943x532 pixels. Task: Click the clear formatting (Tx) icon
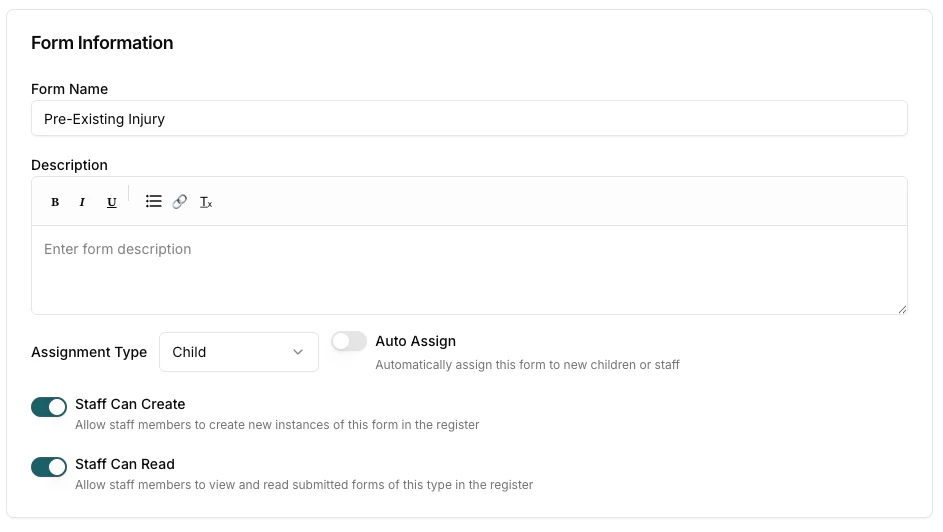pos(206,202)
